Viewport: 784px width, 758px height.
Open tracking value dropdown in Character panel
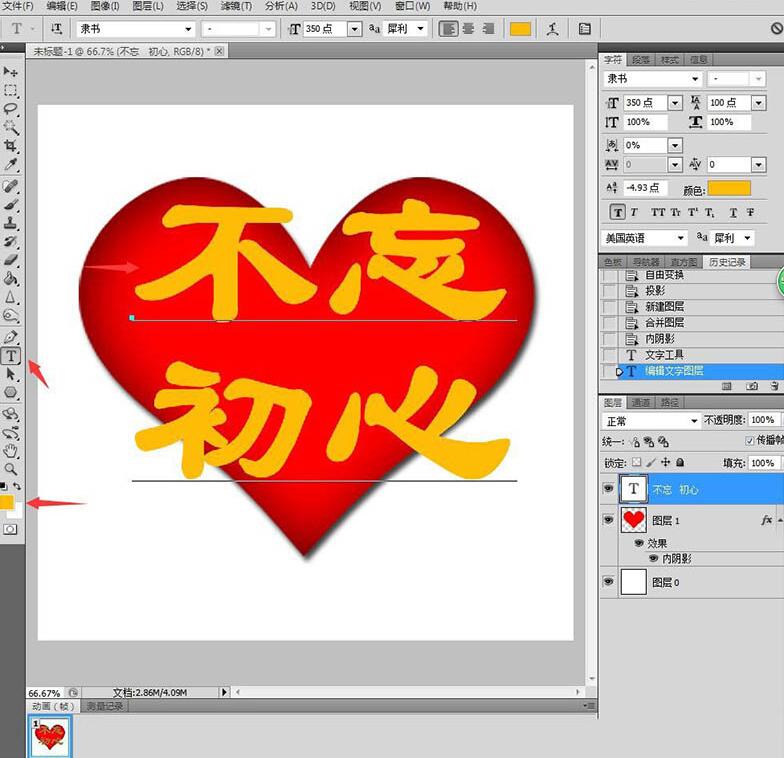click(x=758, y=164)
